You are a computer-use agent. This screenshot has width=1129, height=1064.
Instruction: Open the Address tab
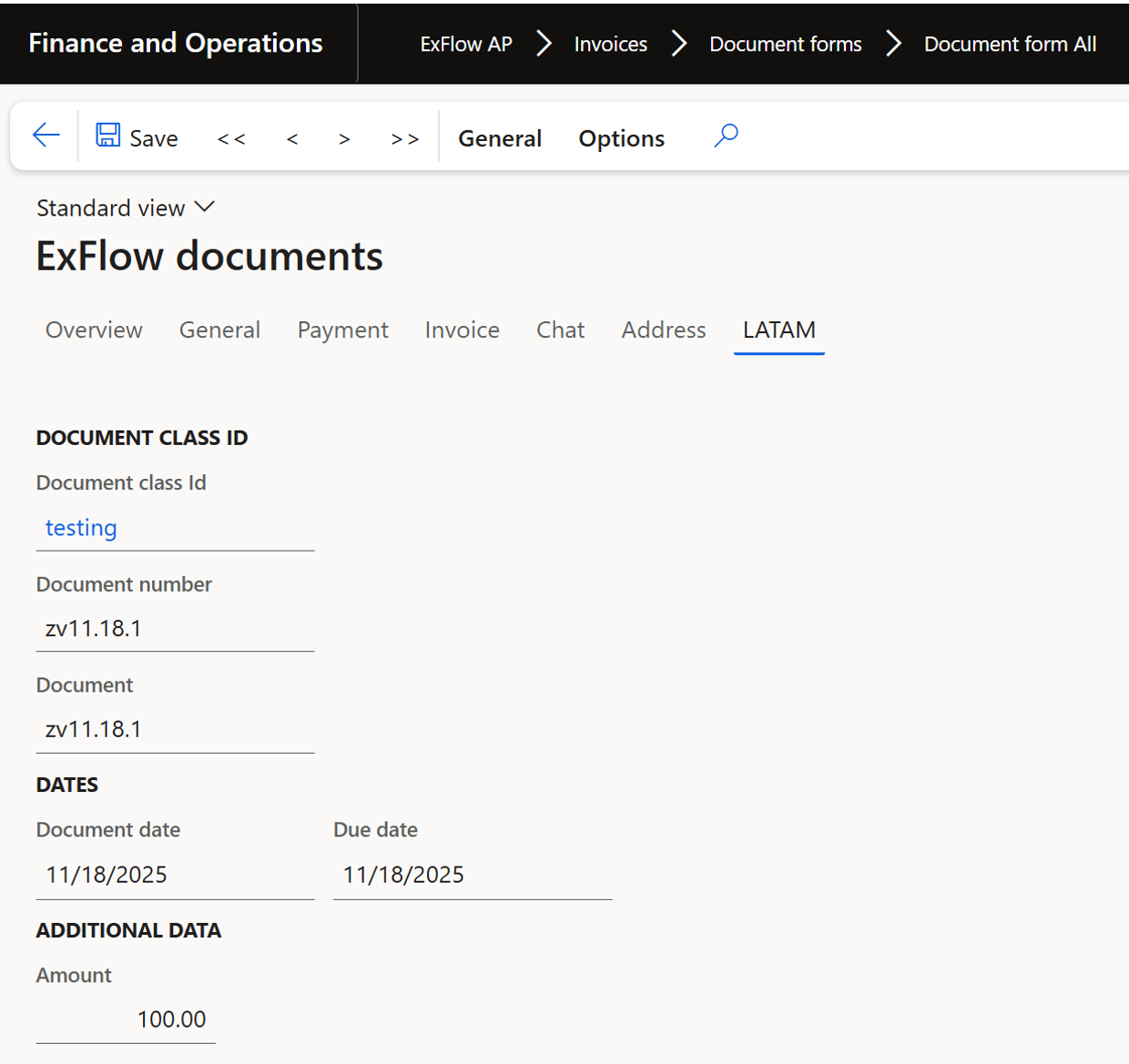[663, 329]
